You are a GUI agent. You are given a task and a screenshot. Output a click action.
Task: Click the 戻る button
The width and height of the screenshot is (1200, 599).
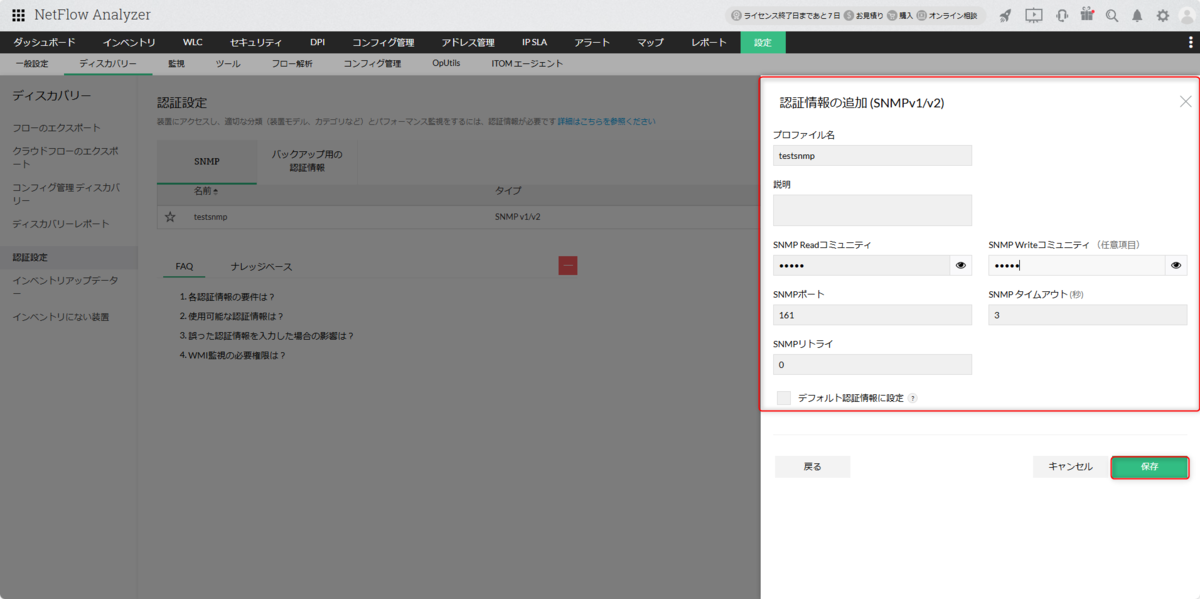coord(813,467)
